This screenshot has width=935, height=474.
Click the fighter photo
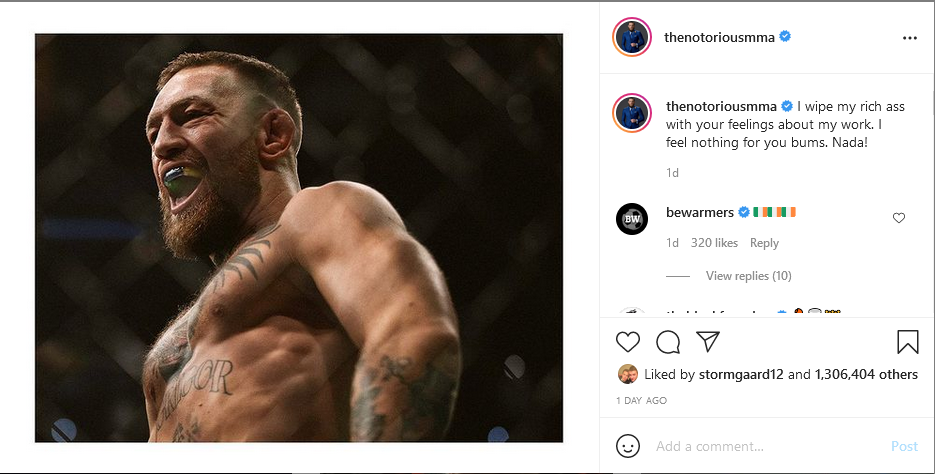[x=299, y=238]
